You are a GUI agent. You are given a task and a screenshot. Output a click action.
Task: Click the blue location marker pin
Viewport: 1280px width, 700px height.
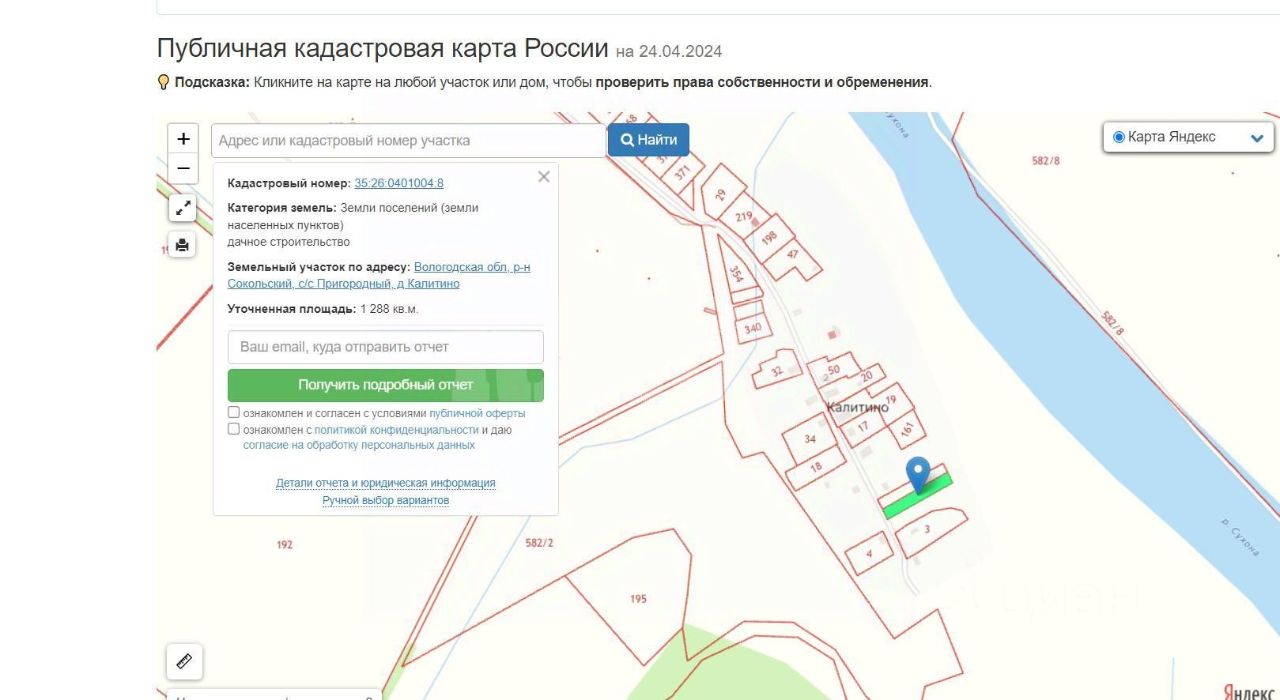[917, 475]
